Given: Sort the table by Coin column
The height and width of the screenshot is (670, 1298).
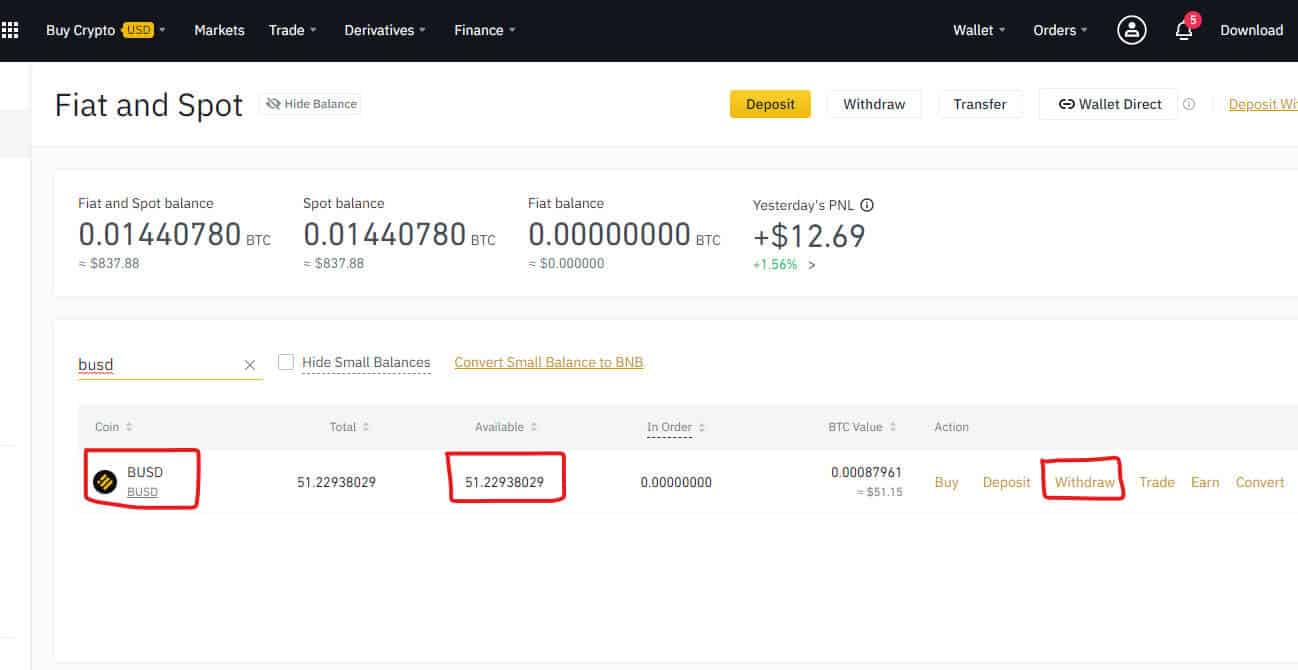Looking at the screenshot, I should pos(114,427).
